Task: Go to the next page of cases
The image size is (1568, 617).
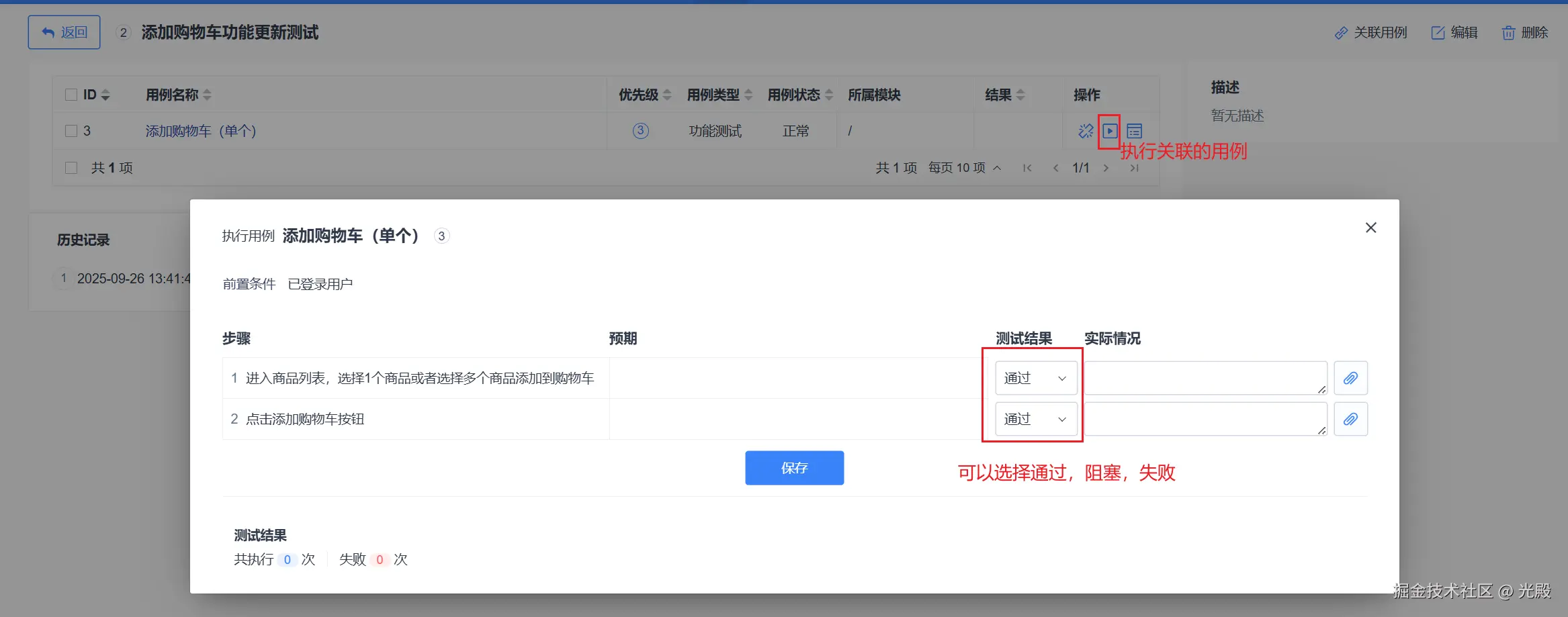Action: [1106, 168]
